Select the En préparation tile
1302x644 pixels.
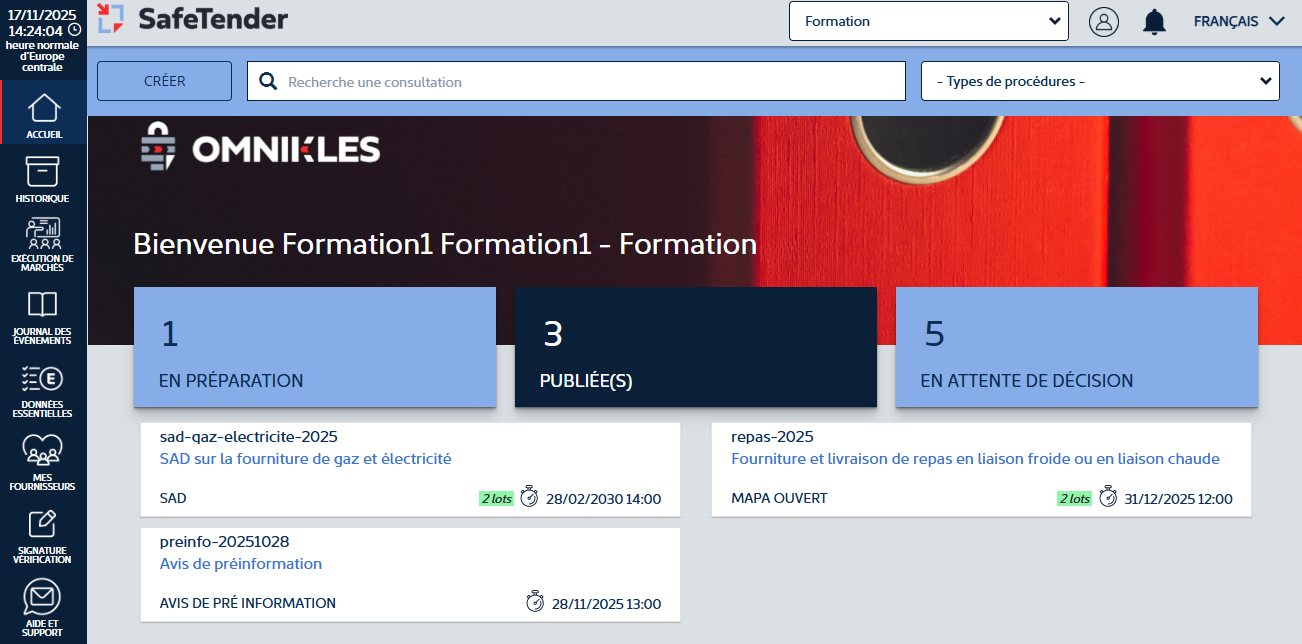[x=314, y=347]
